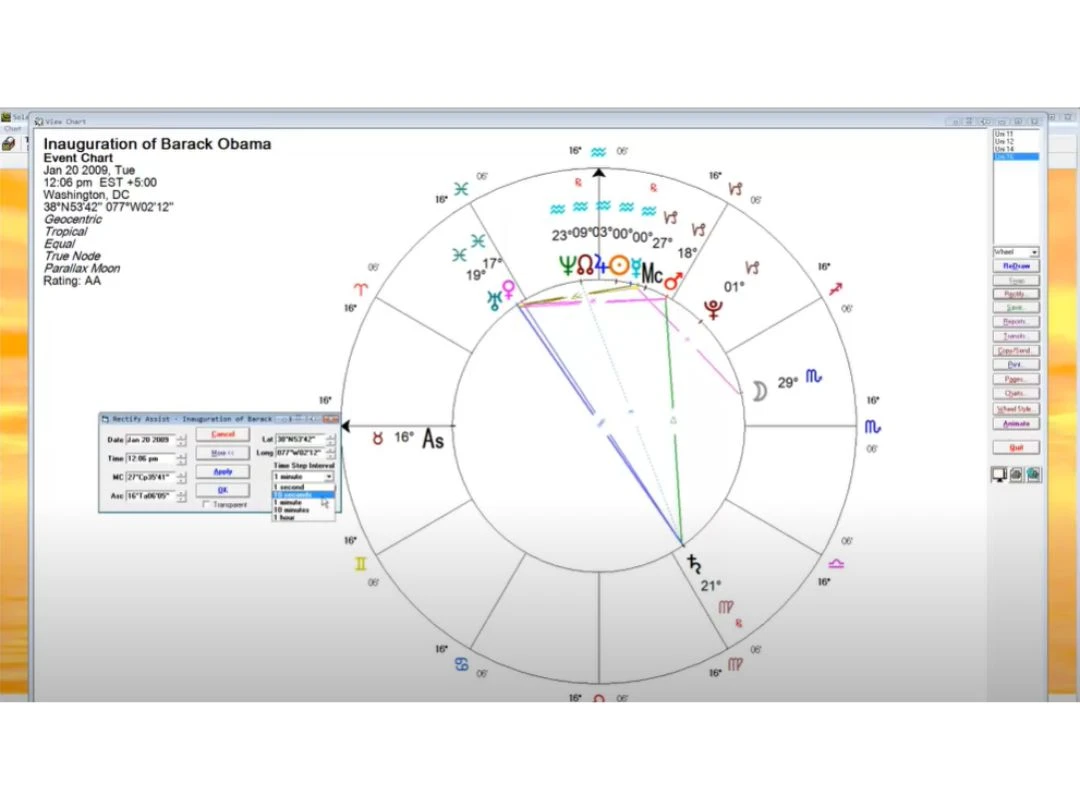Viewport: 1080px width, 810px height.
Task: Click the stepper arrows beside the Time field
Action: [x=181, y=459]
